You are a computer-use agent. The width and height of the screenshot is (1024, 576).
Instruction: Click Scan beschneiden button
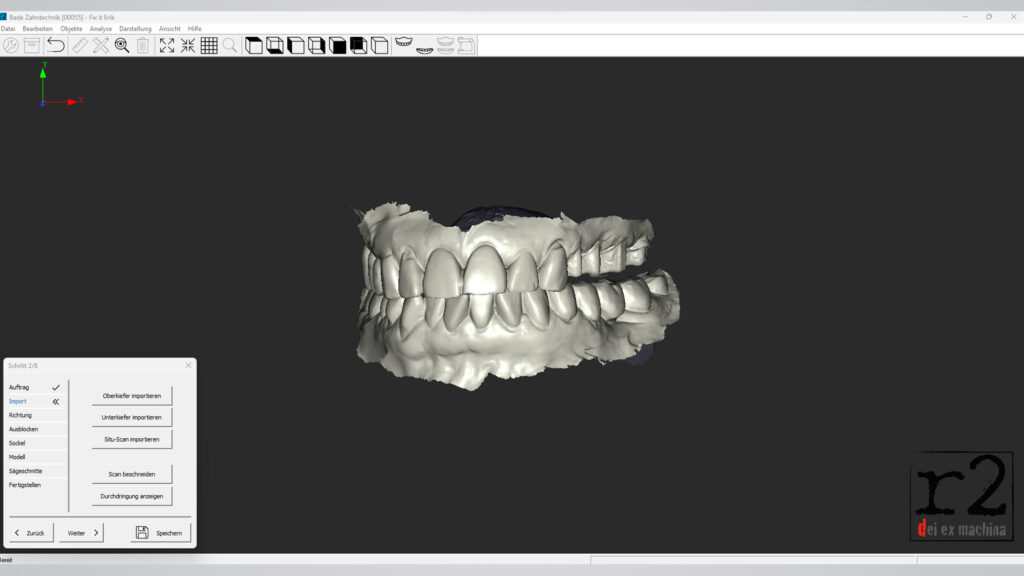click(132, 473)
